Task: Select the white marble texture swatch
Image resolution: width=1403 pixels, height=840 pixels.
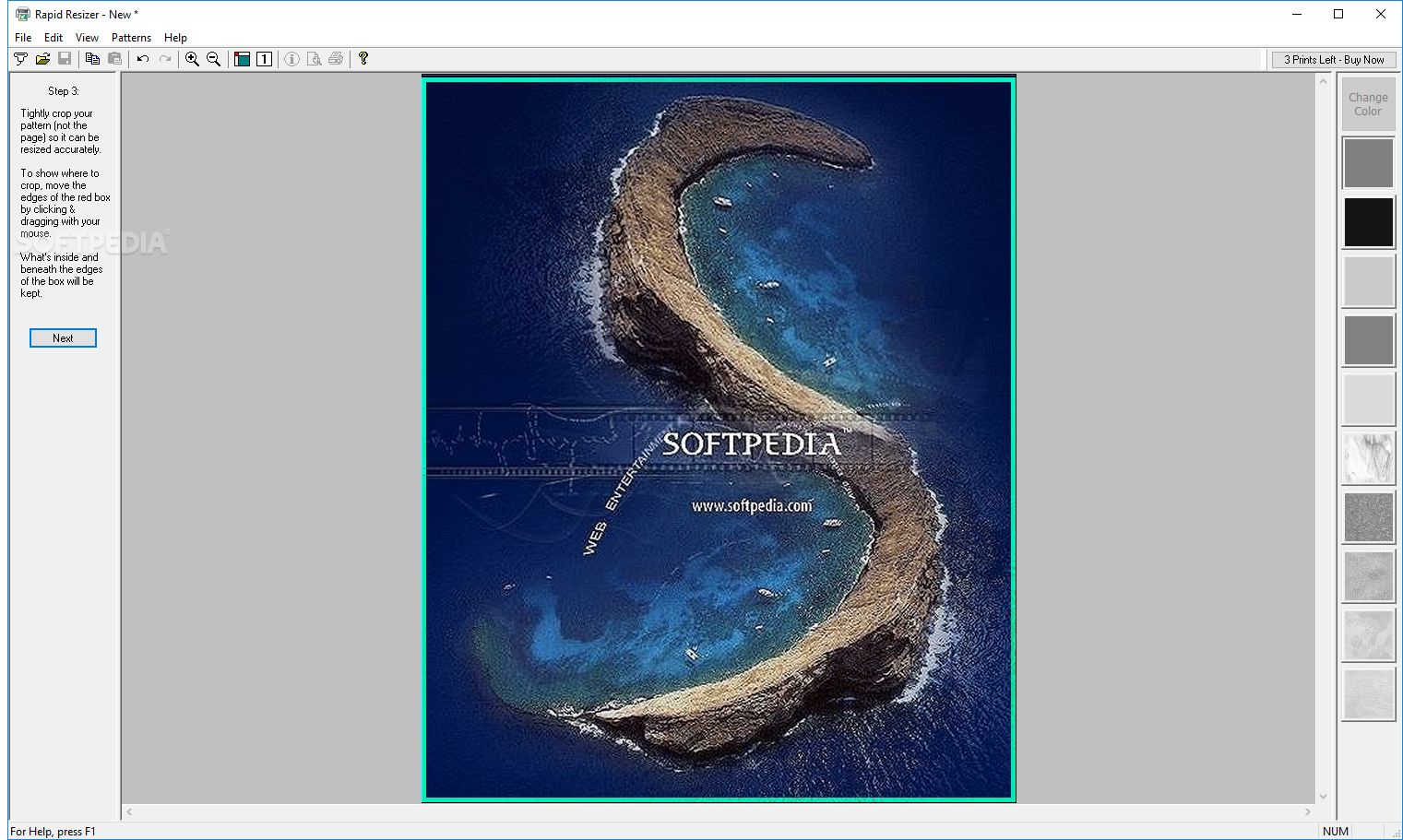Action: pyautogui.click(x=1368, y=458)
